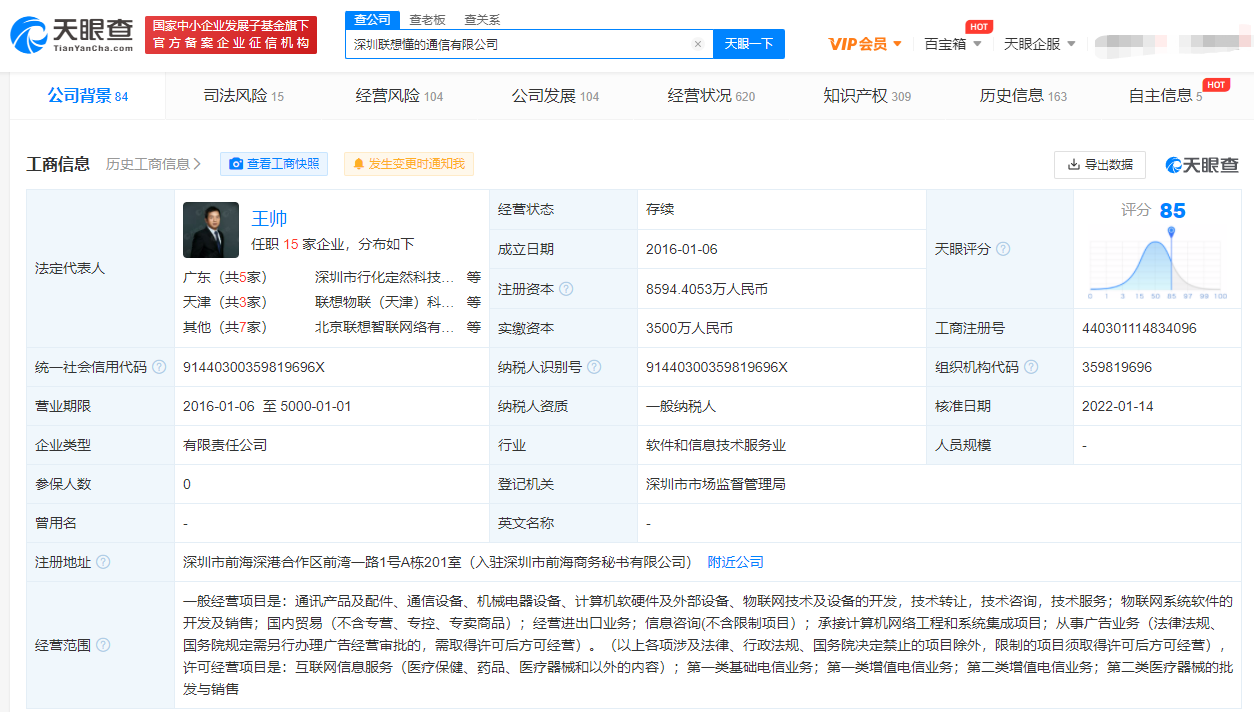
Task: Click 等 next to 北京联想智联网络
Action: tap(474, 327)
